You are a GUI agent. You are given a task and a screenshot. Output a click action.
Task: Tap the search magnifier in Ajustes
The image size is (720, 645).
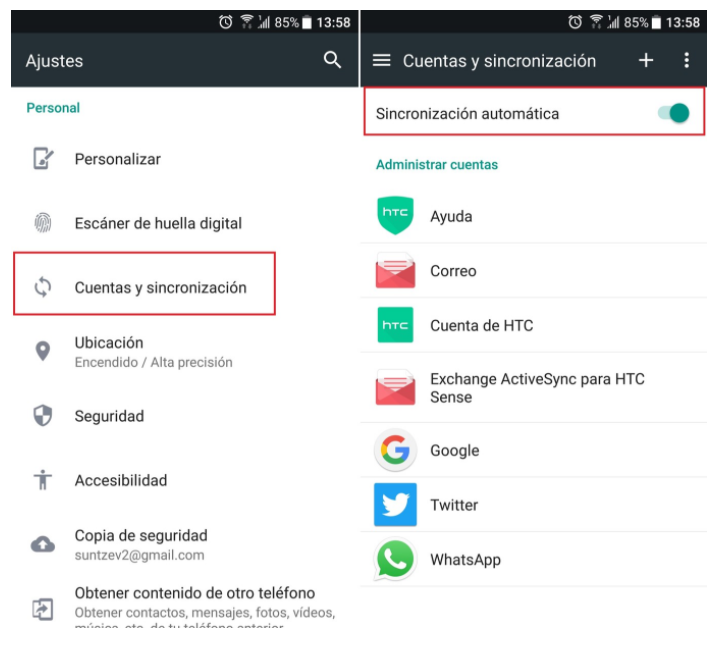(x=332, y=60)
